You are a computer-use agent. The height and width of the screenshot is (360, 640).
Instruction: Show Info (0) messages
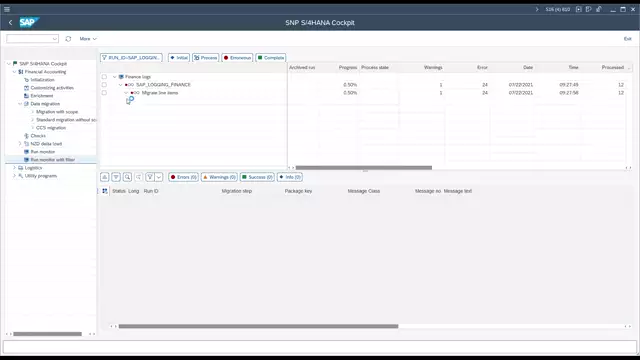click(x=290, y=177)
